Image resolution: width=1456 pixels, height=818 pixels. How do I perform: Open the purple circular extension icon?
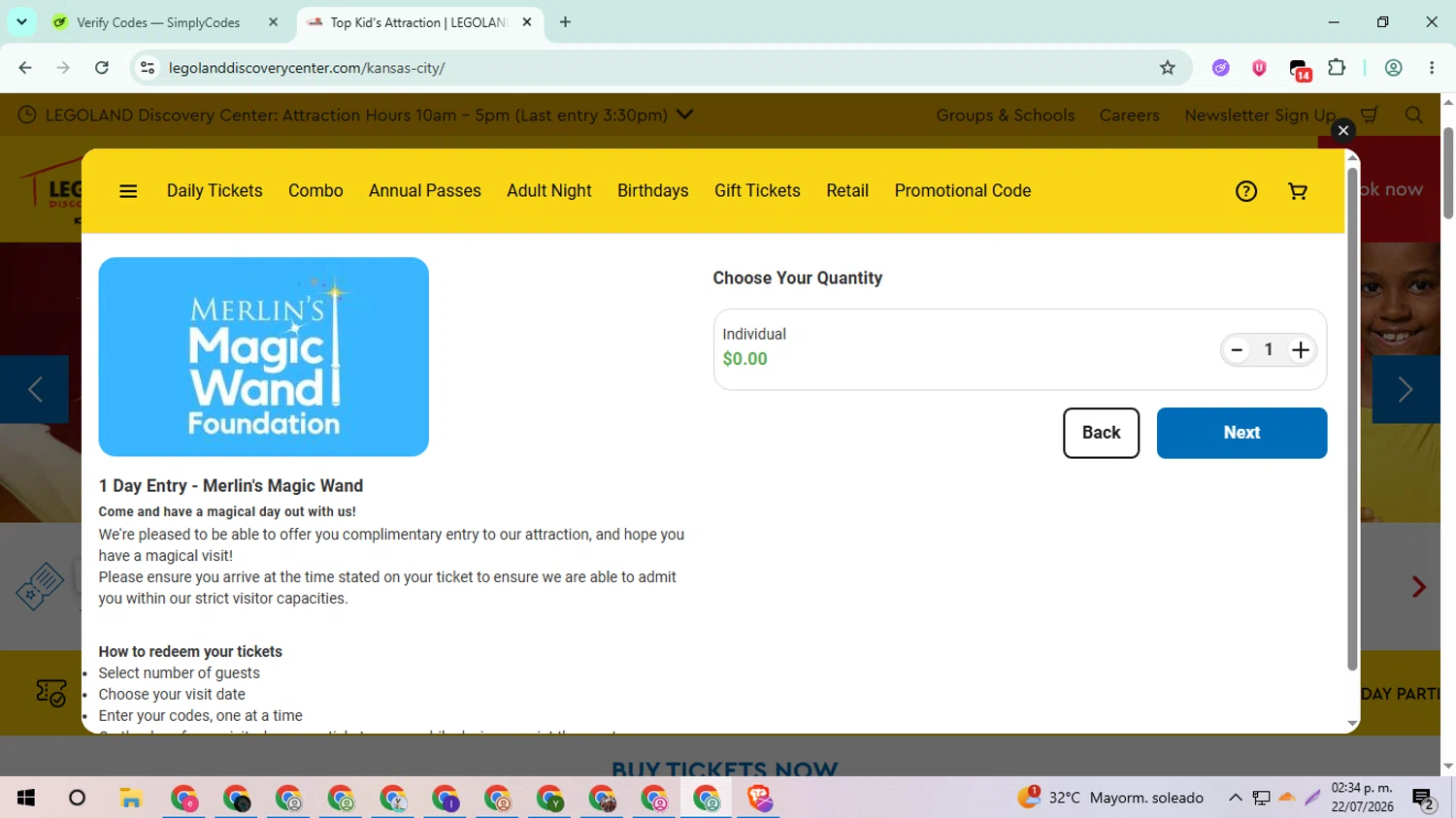coord(1221,68)
